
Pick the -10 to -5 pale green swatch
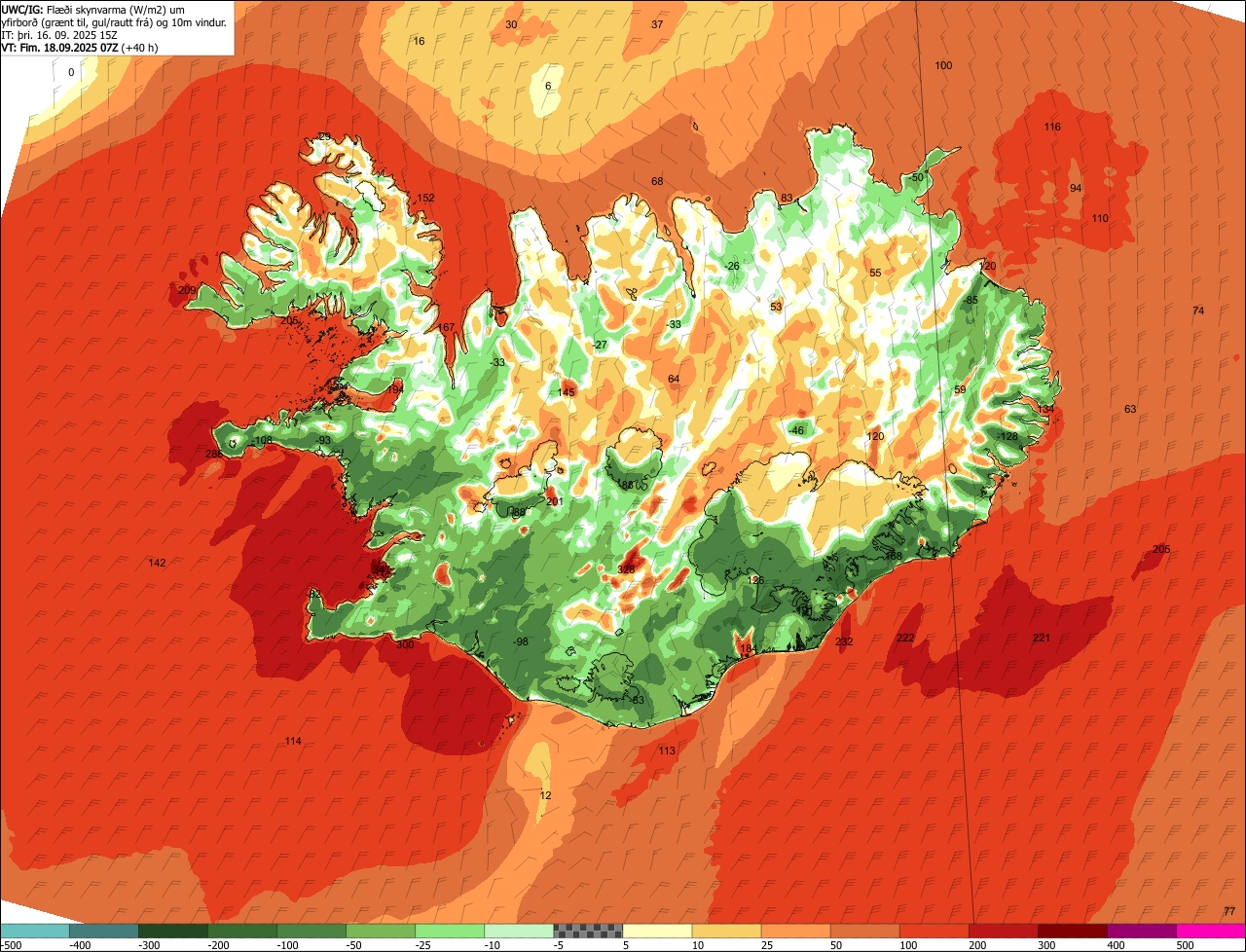[519, 931]
